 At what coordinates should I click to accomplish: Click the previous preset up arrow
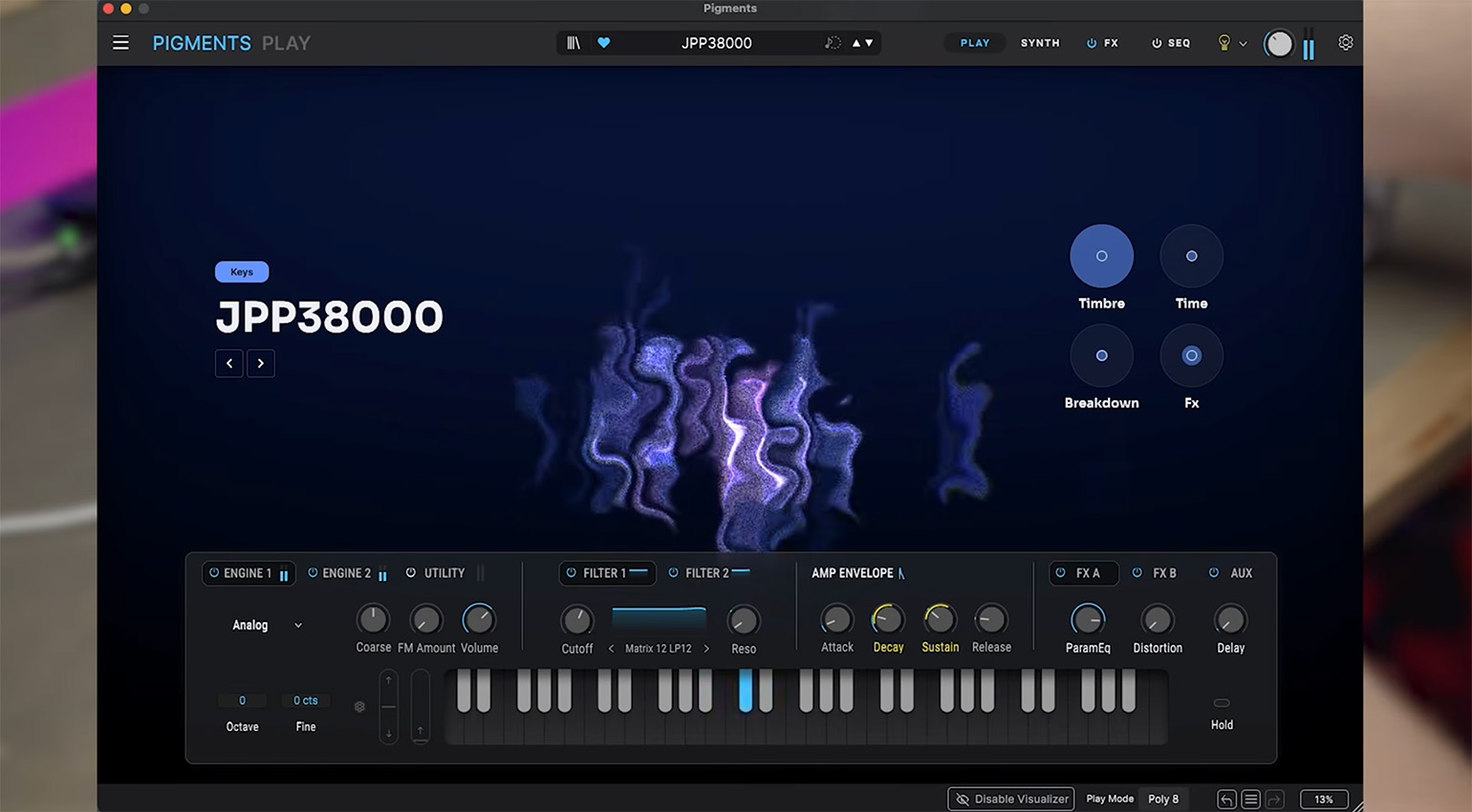pos(856,43)
